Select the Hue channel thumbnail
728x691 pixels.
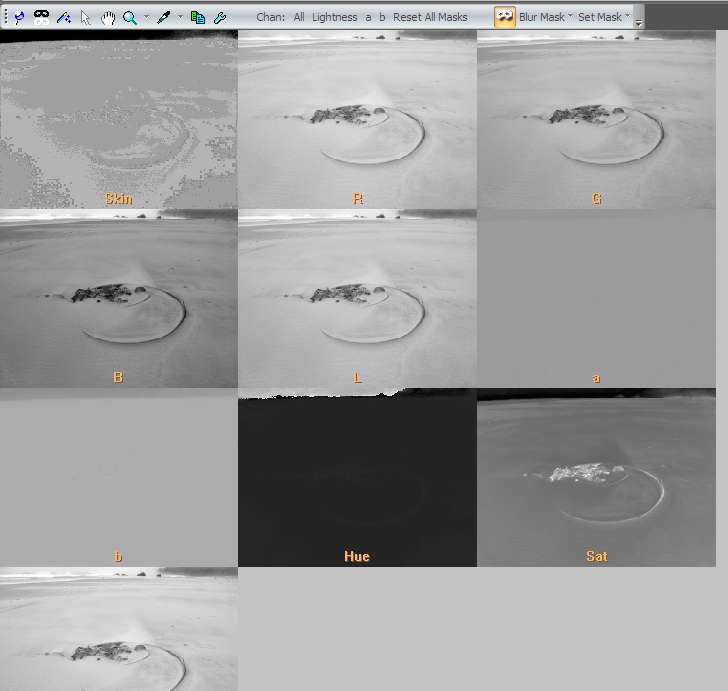click(x=358, y=477)
